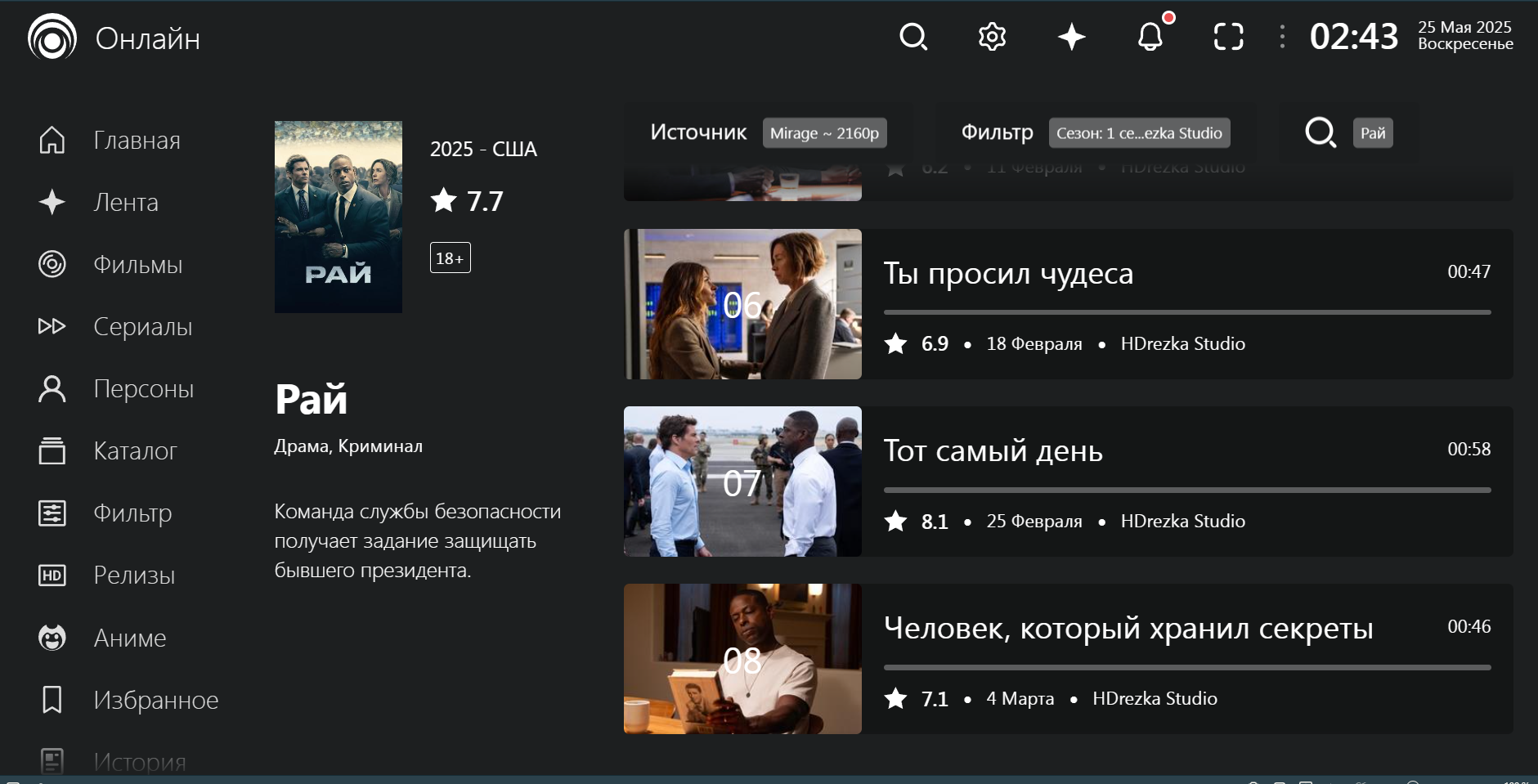Click the fast-forward icon beside Сериалы

pyautogui.click(x=52, y=326)
